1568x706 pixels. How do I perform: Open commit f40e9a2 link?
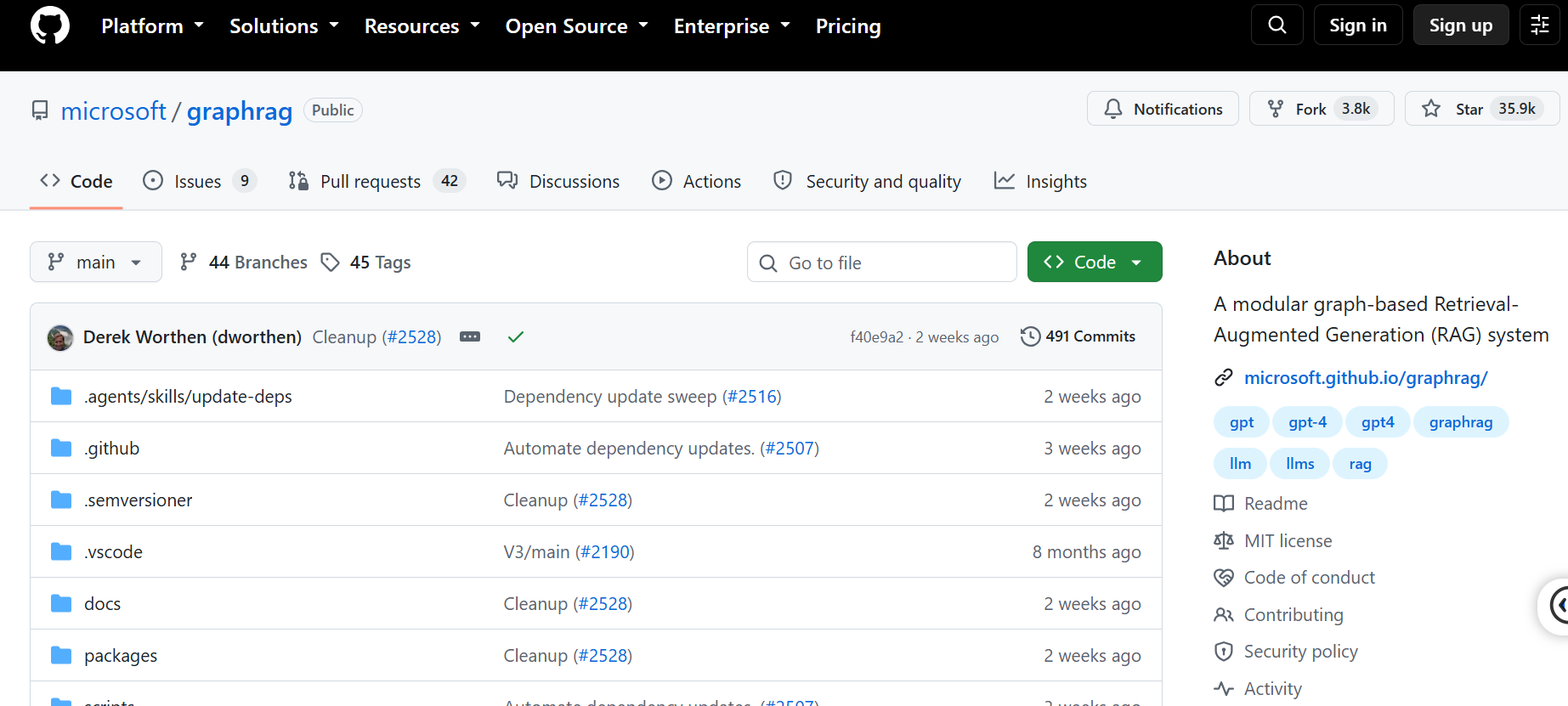[x=876, y=337]
